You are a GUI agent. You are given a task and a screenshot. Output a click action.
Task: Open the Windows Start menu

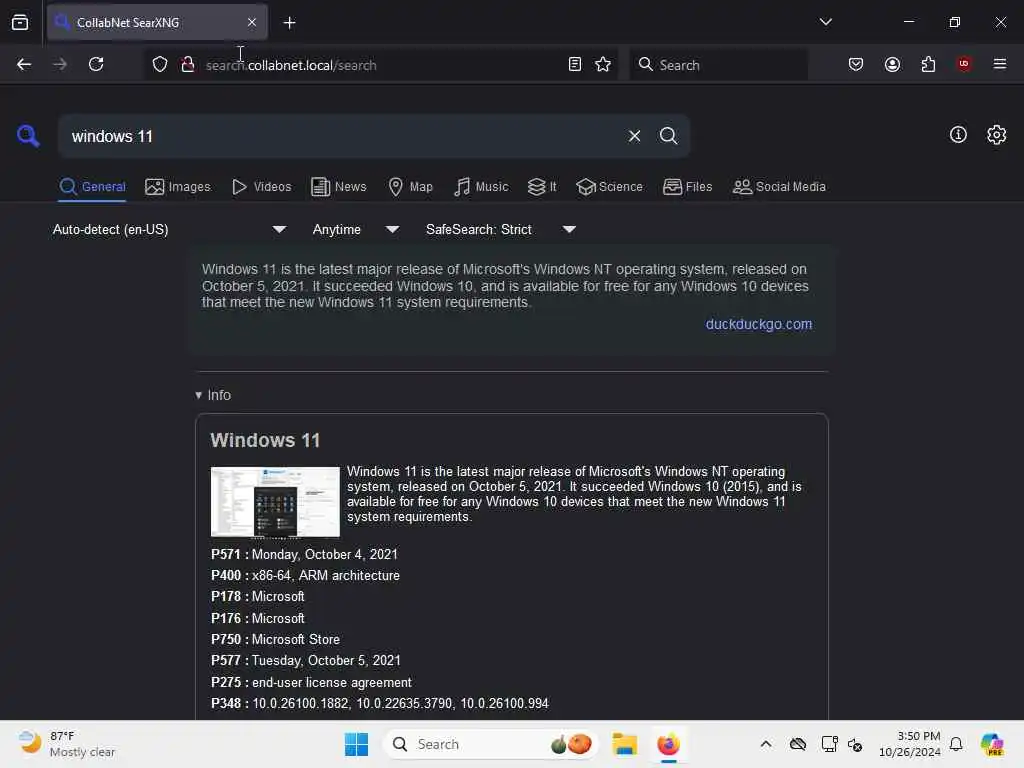pos(356,744)
